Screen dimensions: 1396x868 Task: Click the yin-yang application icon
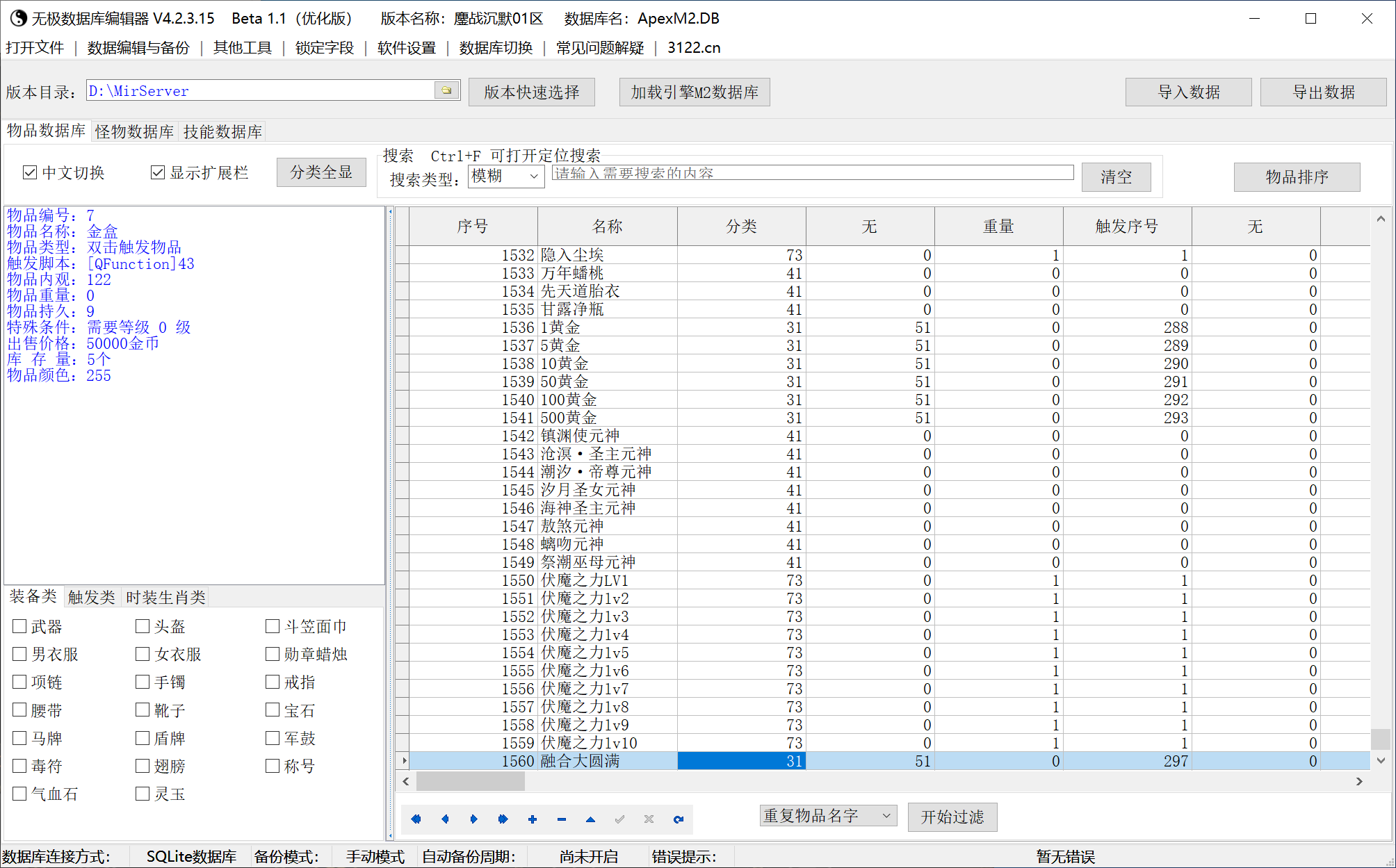[x=18, y=18]
